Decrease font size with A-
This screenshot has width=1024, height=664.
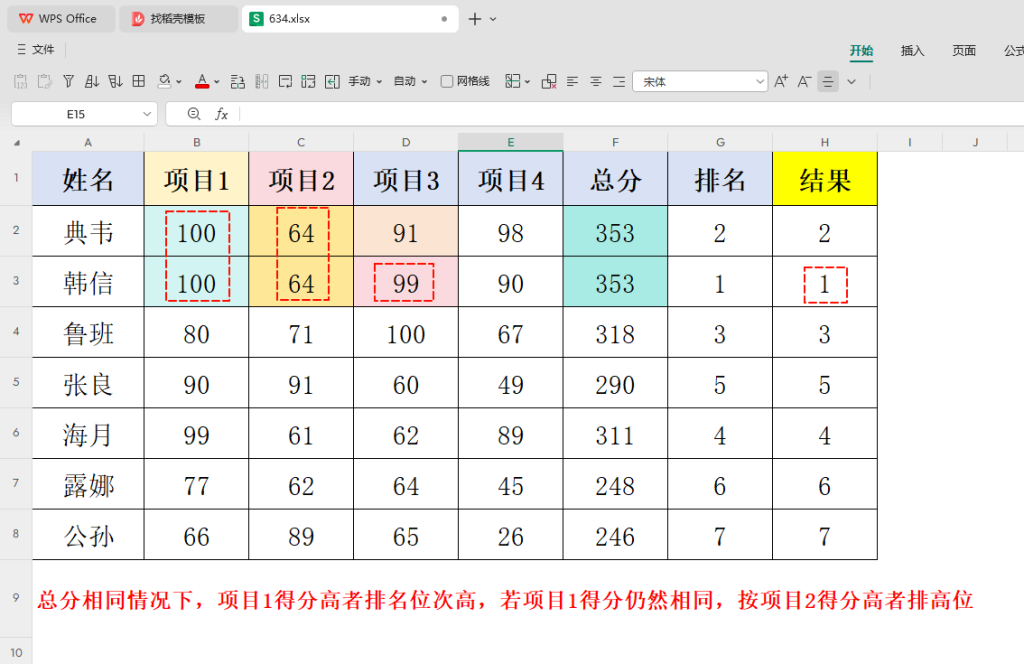805,82
